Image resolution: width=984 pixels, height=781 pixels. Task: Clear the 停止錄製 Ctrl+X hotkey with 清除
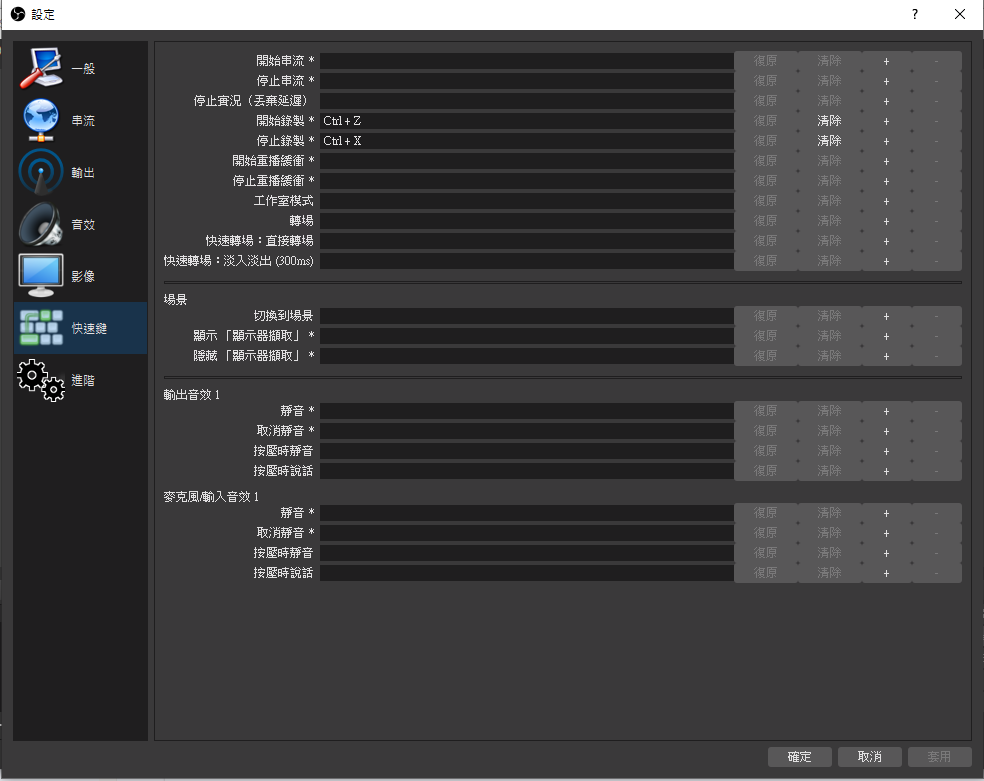point(829,141)
